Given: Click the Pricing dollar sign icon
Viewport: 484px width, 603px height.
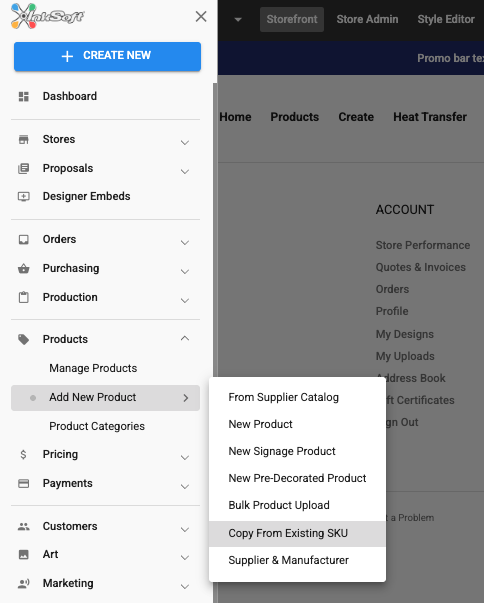Looking at the screenshot, I should pos(23,455).
